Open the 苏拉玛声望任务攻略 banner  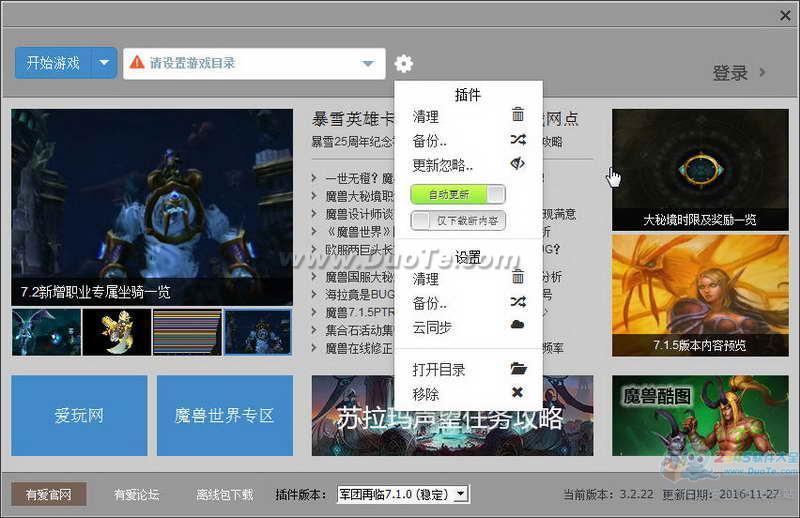[x=452, y=415]
